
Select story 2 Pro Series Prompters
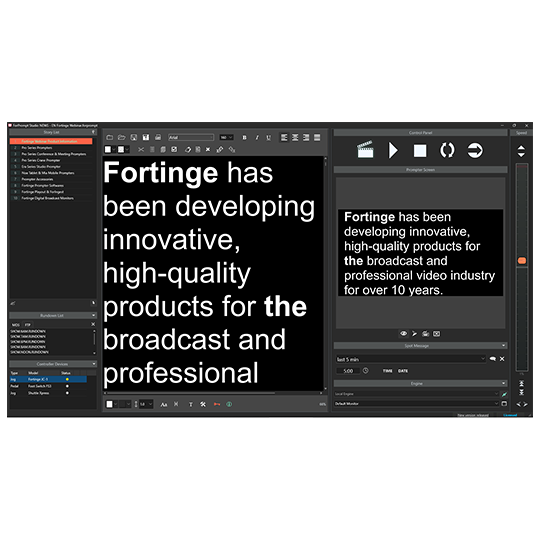tap(51, 148)
